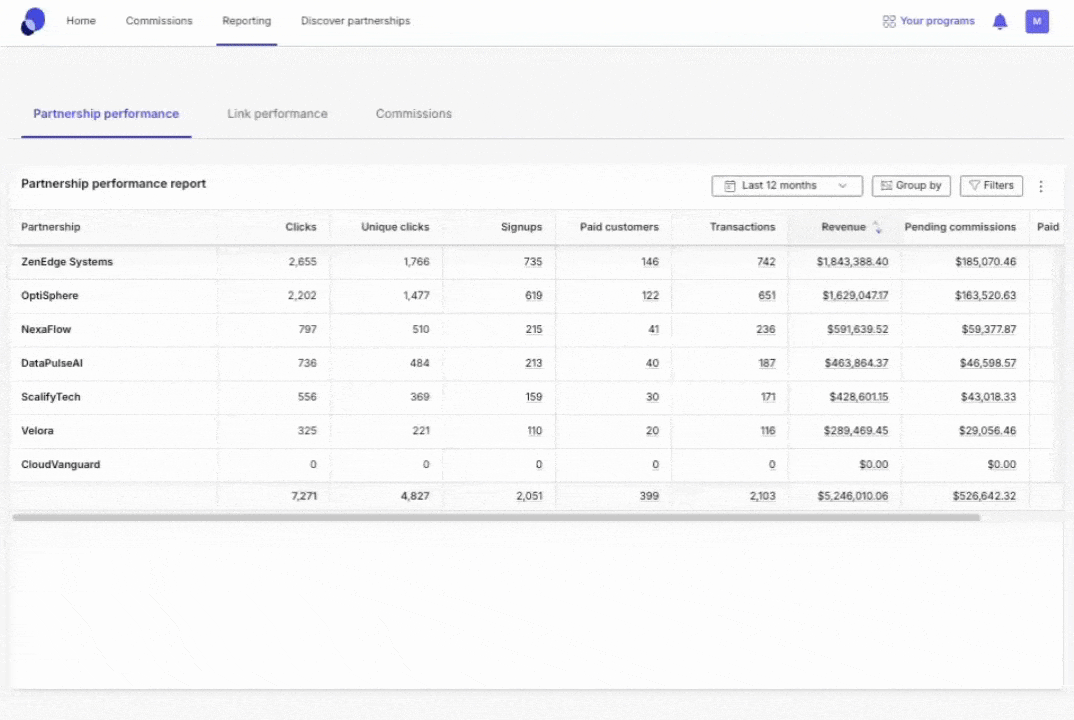Open the Filters button

(991, 186)
